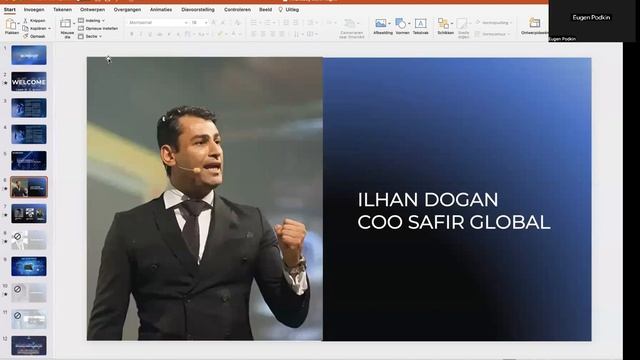Click the hidden-slide icon on slide 8
The image size is (640, 360).
tap(18, 236)
